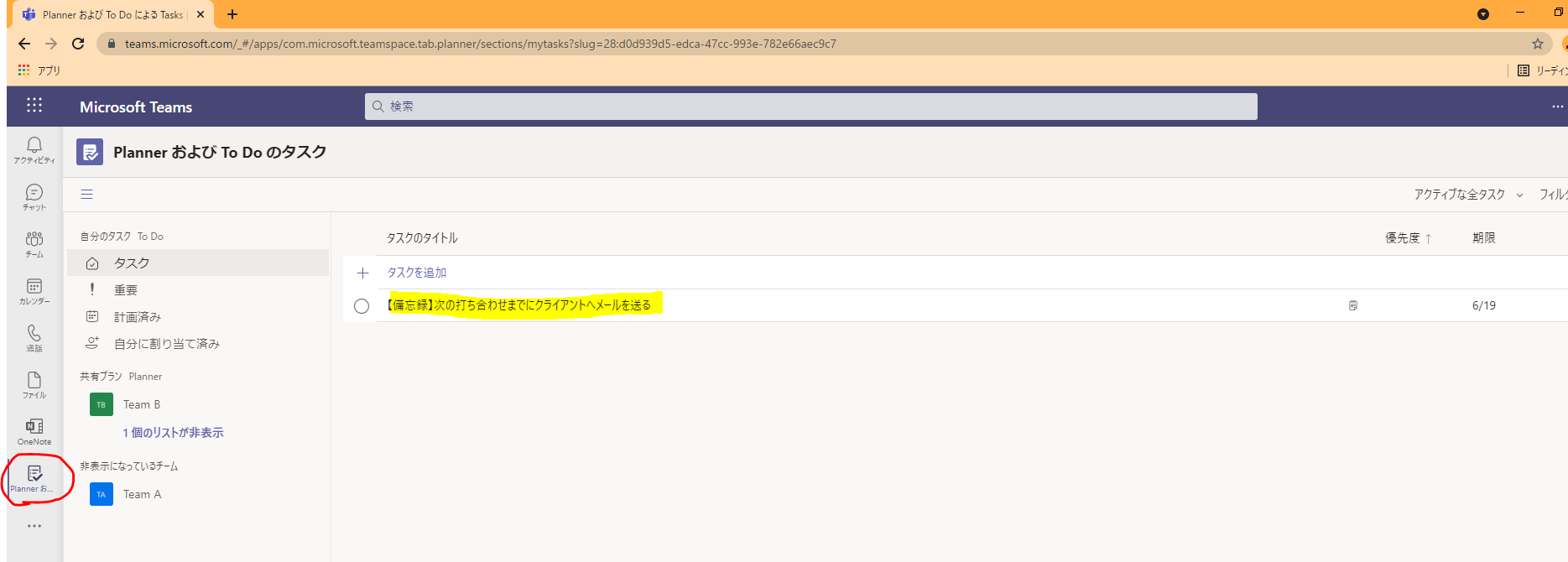Viewport: 1568px width, 562px height.
Task: Open the アクティブな全タスク filter dropdown
Action: click(x=1468, y=195)
